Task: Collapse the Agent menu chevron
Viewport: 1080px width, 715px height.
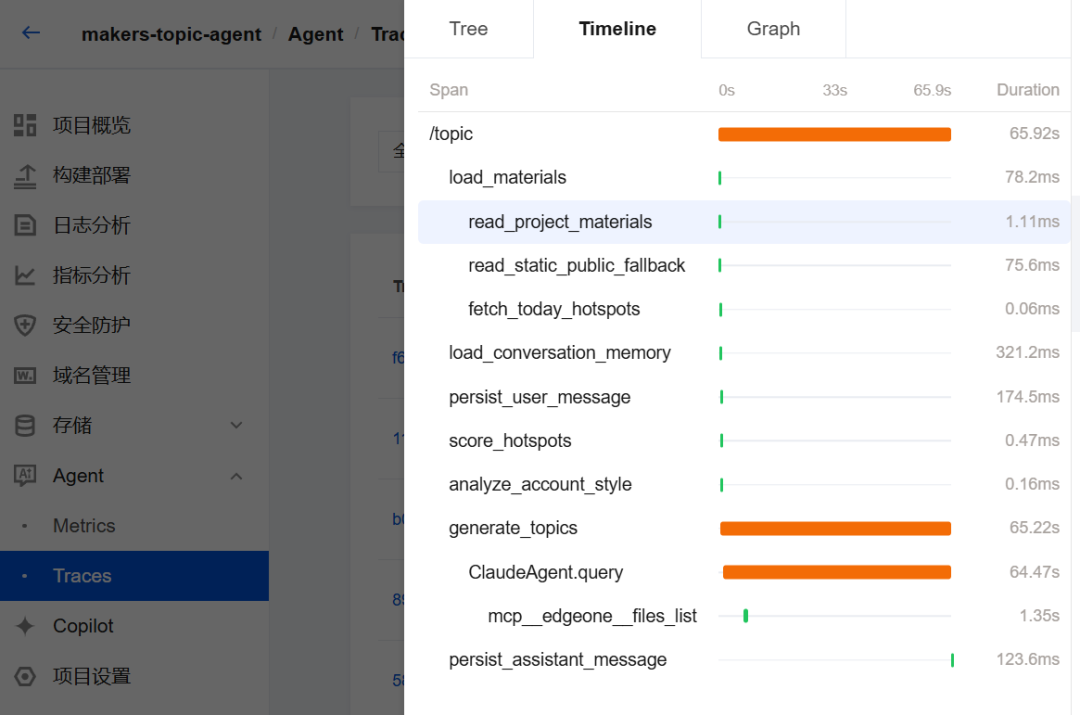Action: tap(236, 476)
